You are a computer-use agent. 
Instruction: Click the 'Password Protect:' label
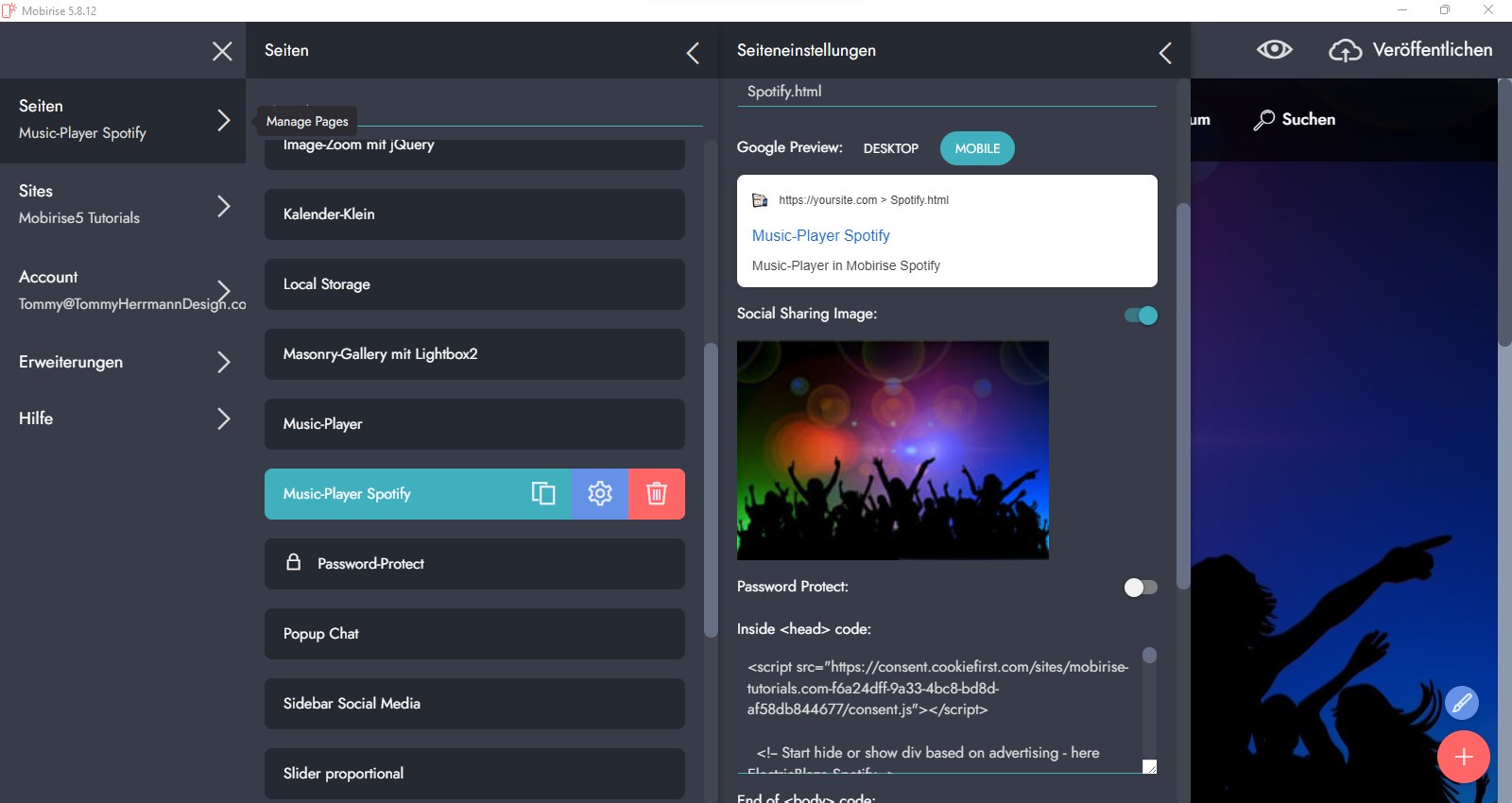pyautogui.click(x=793, y=587)
